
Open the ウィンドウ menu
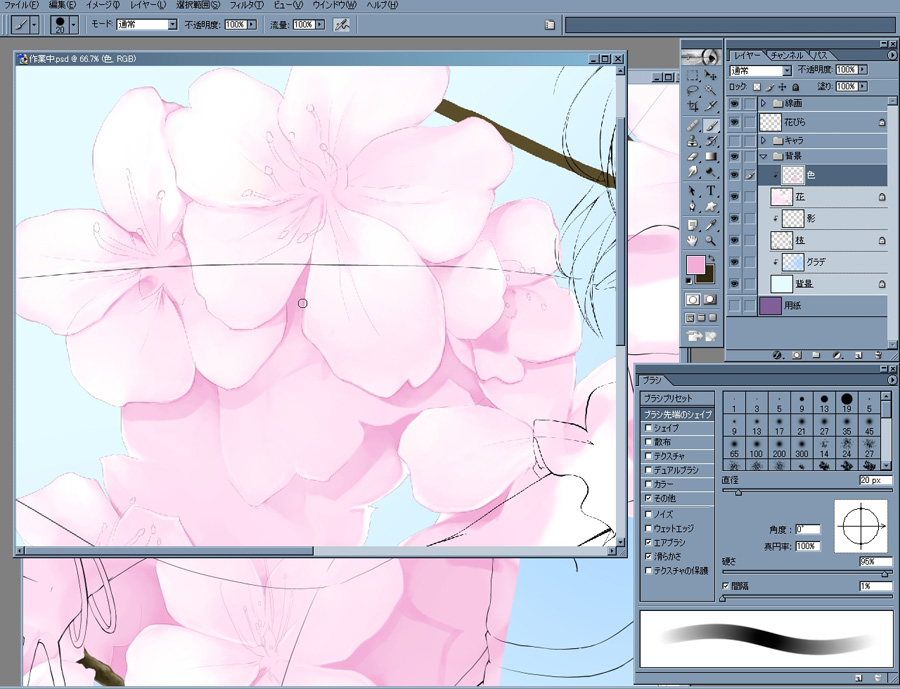pos(335,5)
